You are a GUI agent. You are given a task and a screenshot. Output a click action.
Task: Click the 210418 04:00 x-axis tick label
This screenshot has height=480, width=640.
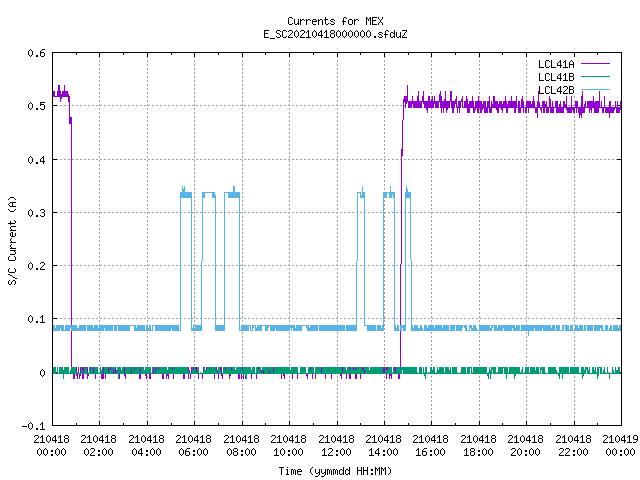[x=146, y=445]
